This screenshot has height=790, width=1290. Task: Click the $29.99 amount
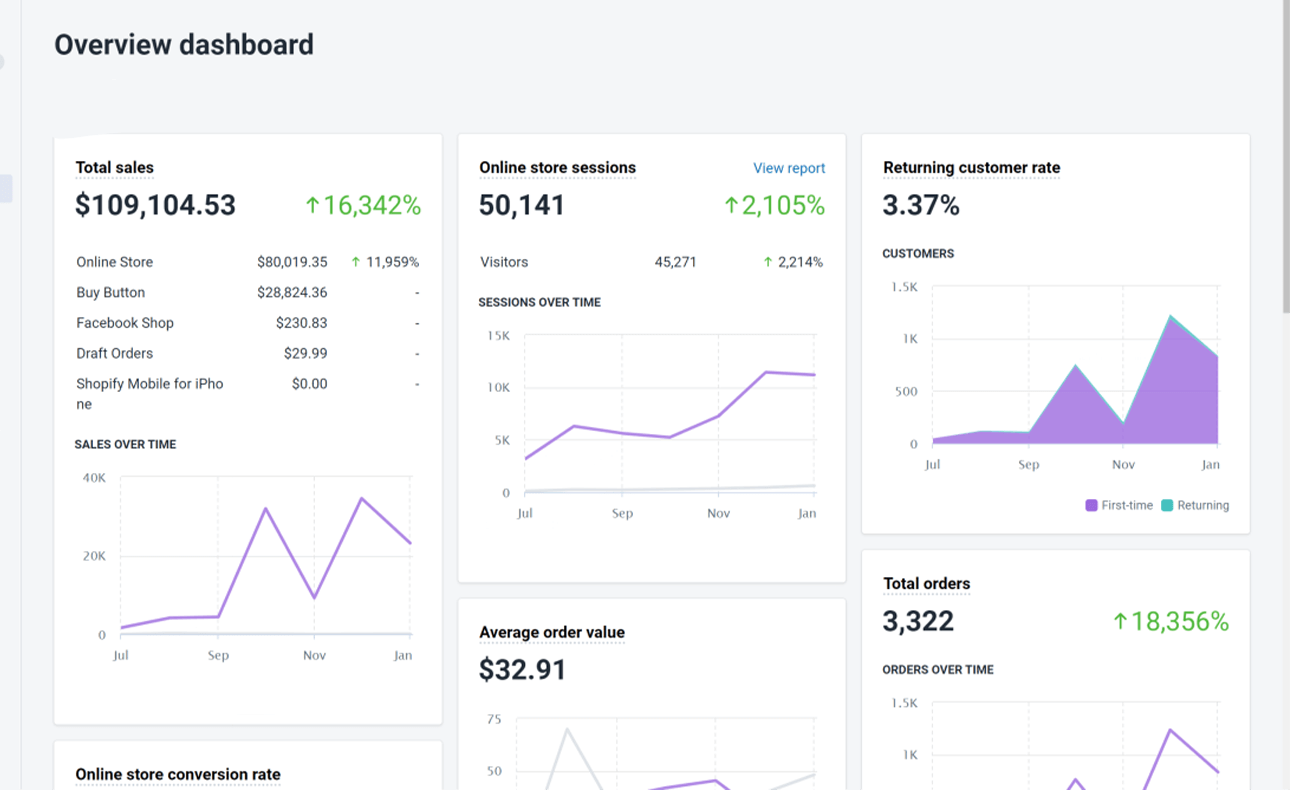click(306, 353)
